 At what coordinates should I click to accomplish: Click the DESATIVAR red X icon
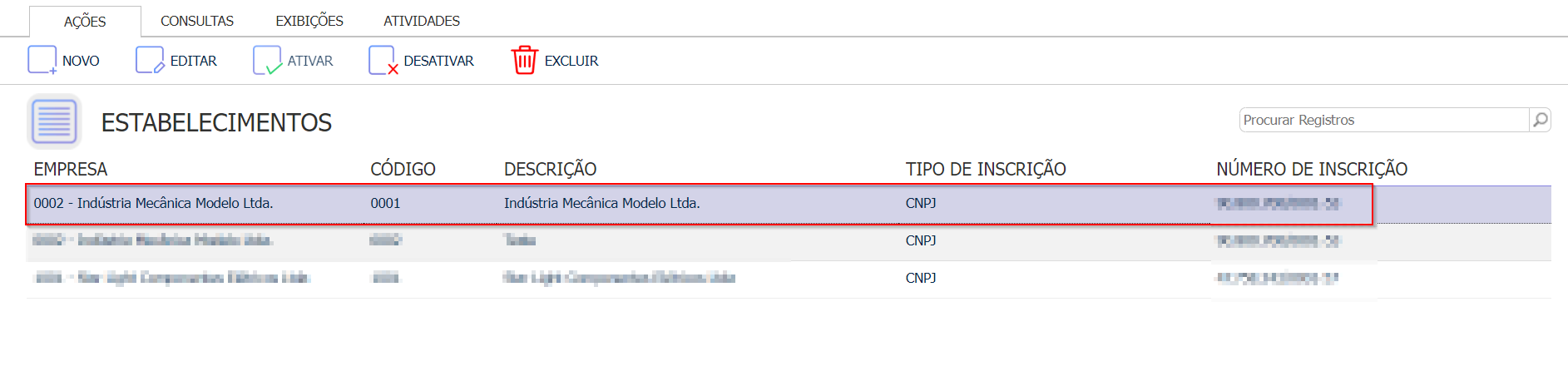click(383, 61)
